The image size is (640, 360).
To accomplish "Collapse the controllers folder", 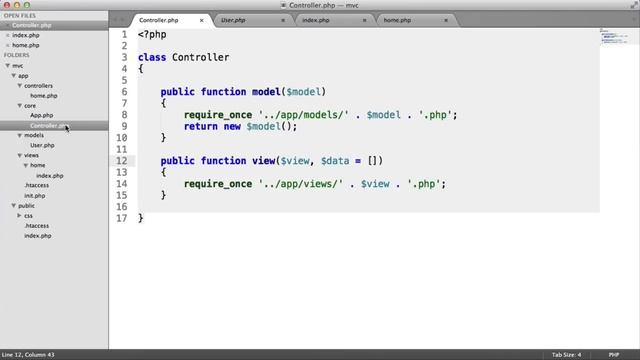I will (x=20, y=86).
